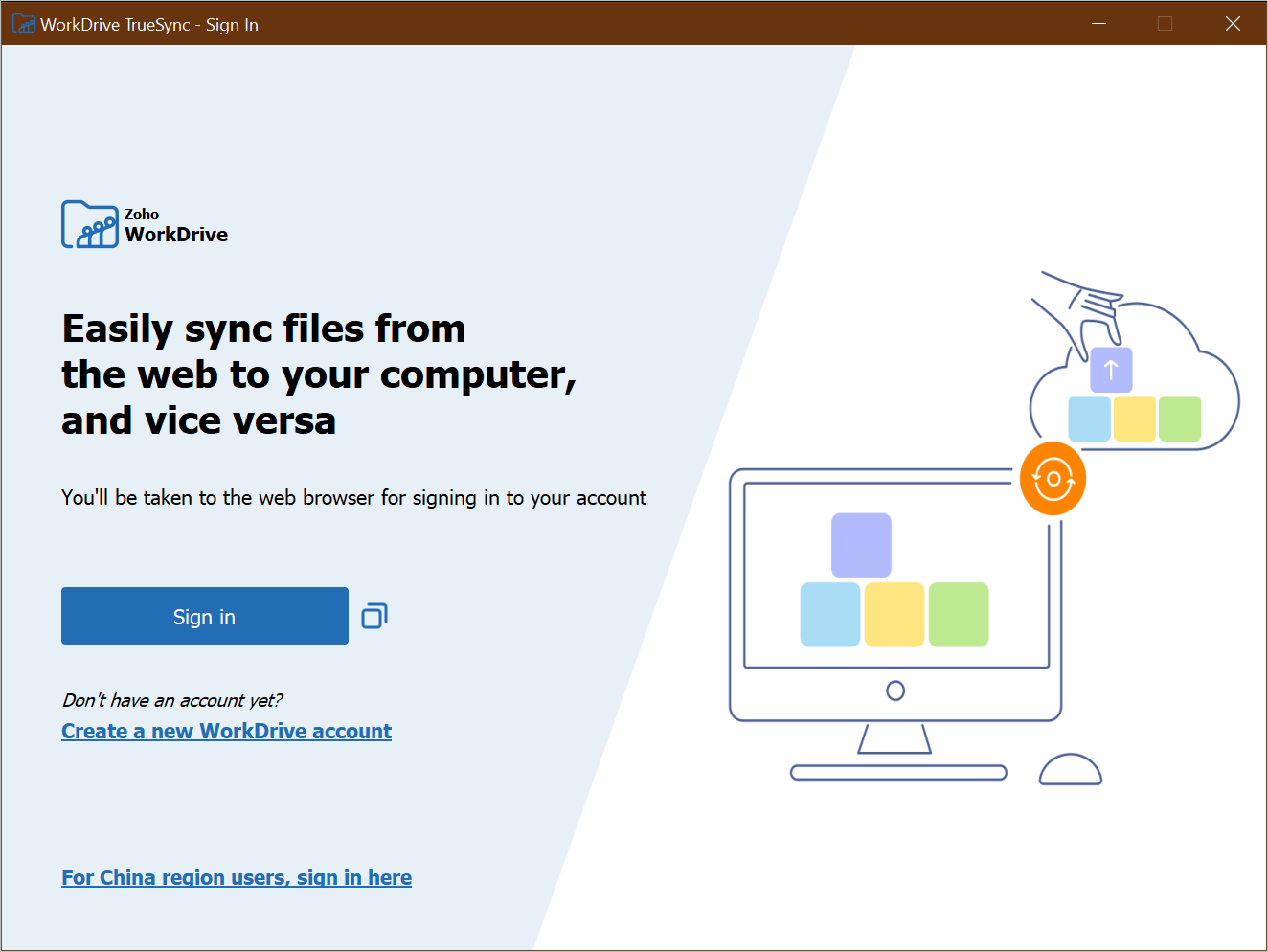Minimize the TrueSync Sign In window
1268x952 pixels.
click(x=1098, y=24)
